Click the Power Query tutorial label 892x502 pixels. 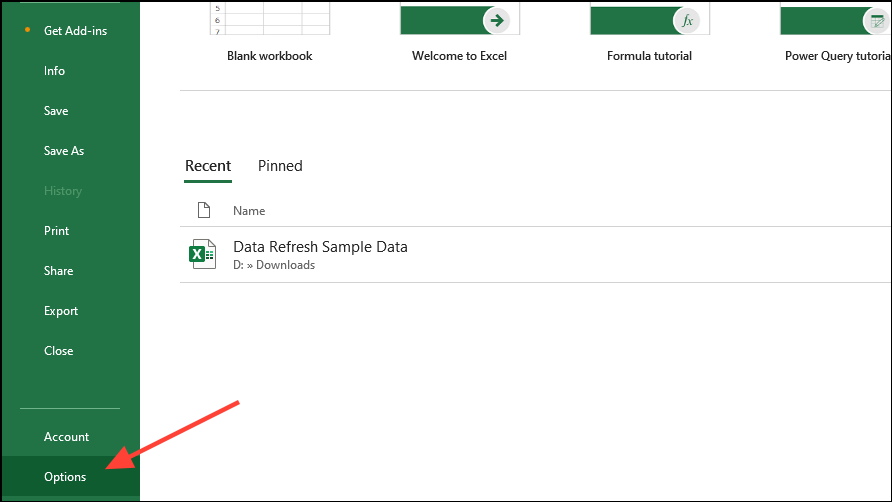coord(837,56)
